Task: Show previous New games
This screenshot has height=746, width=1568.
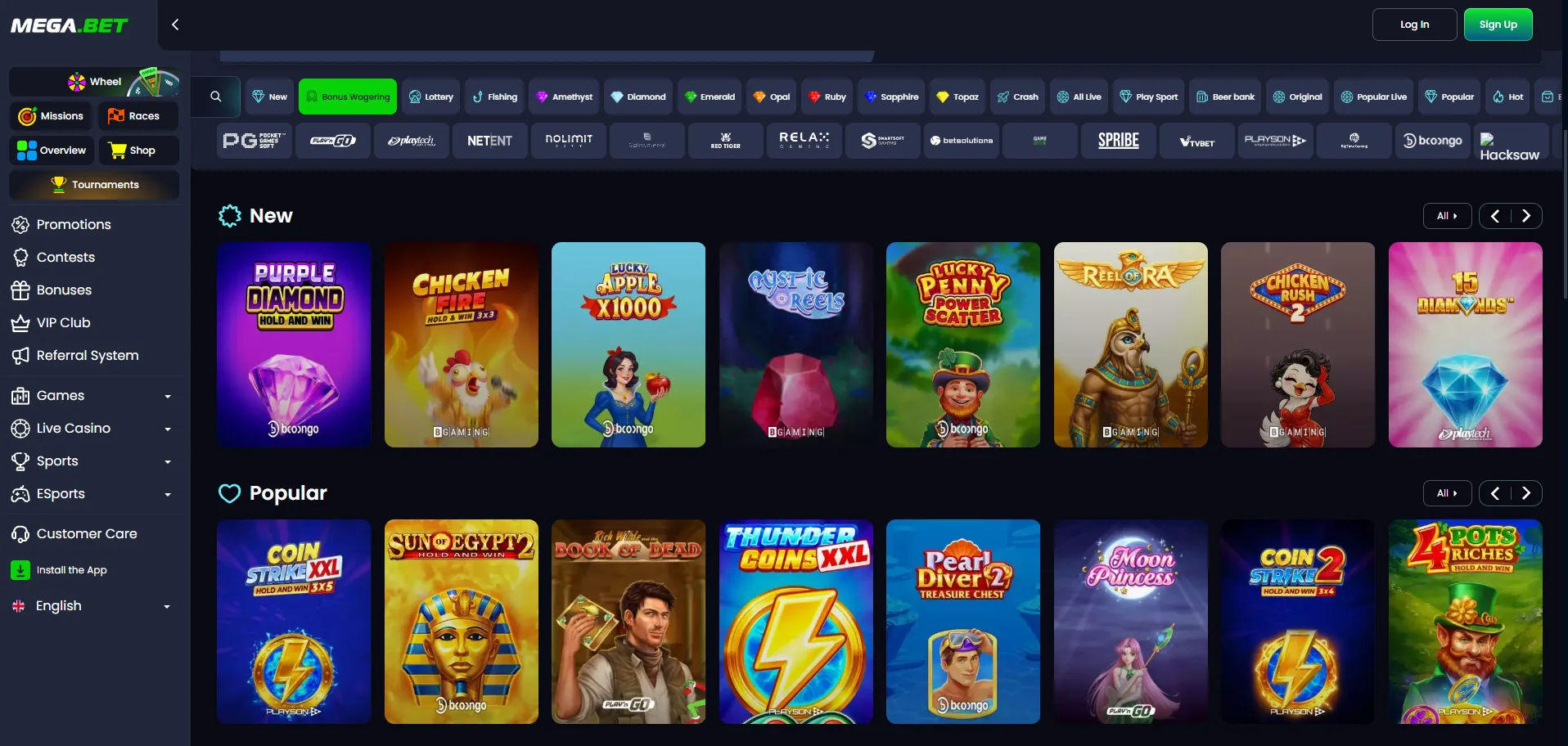Action: point(1495,216)
